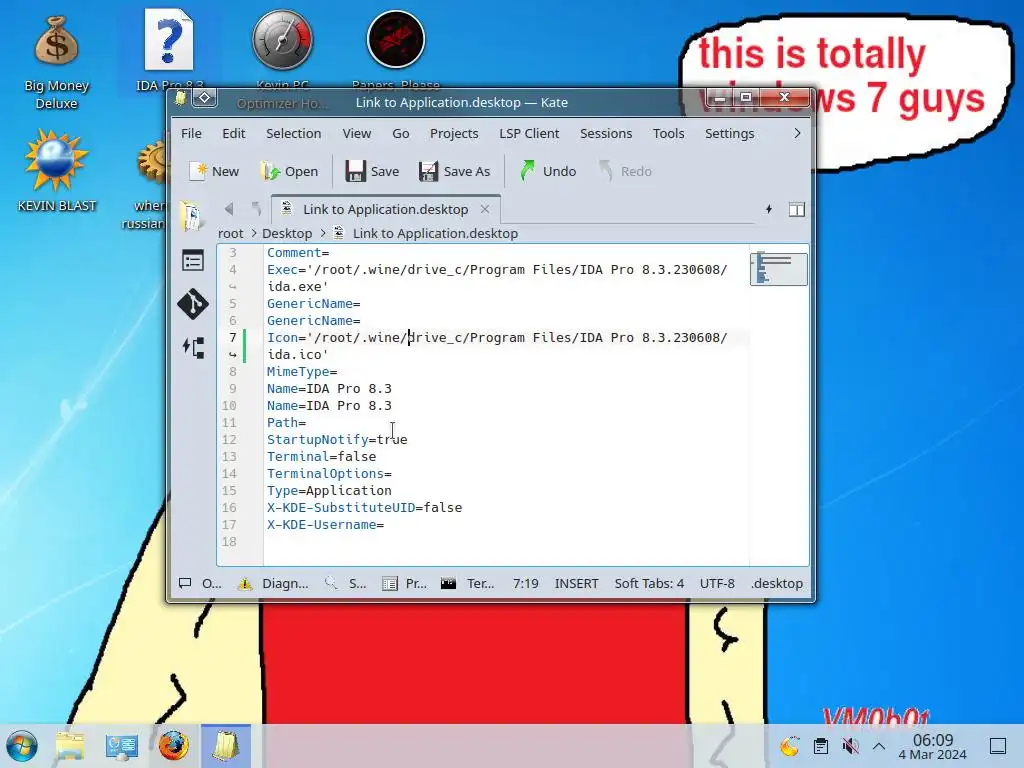1024x768 pixels.
Task: Click root in the breadcrumb path
Action: [x=231, y=233]
